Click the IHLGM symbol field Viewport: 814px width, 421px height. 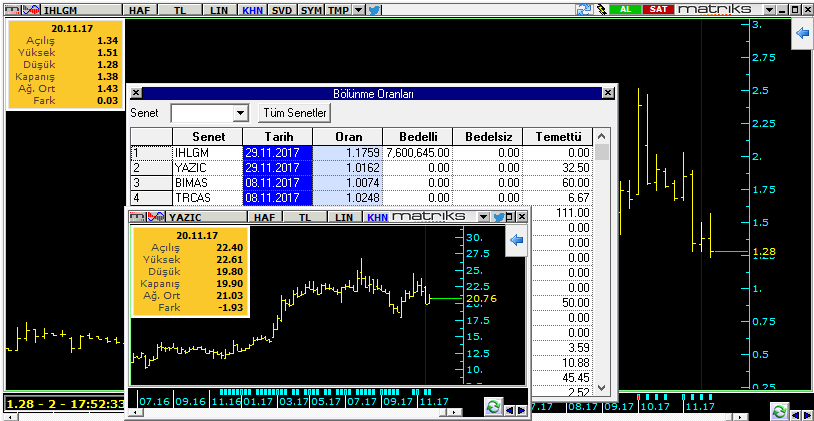tap(82, 9)
